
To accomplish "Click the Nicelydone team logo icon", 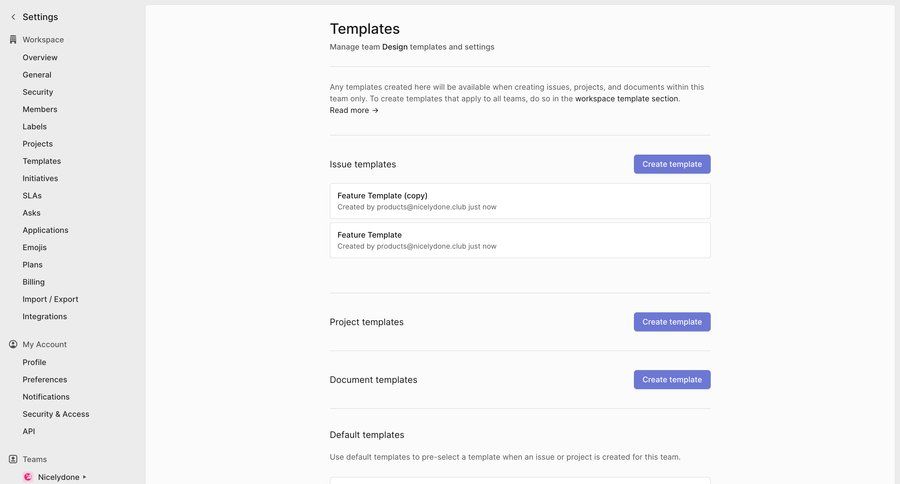I will coord(28,477).
